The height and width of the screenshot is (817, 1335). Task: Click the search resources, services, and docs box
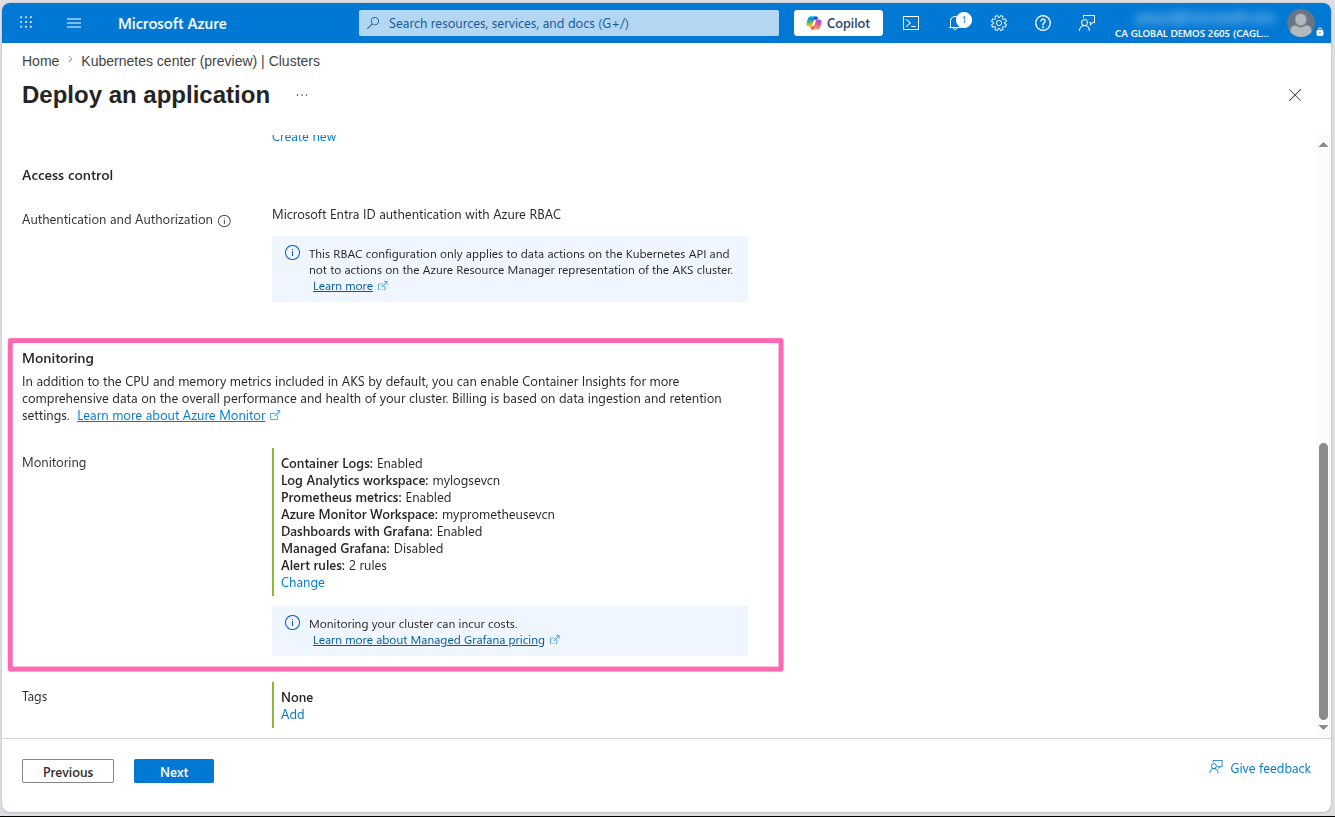click(x=569, y=23)
